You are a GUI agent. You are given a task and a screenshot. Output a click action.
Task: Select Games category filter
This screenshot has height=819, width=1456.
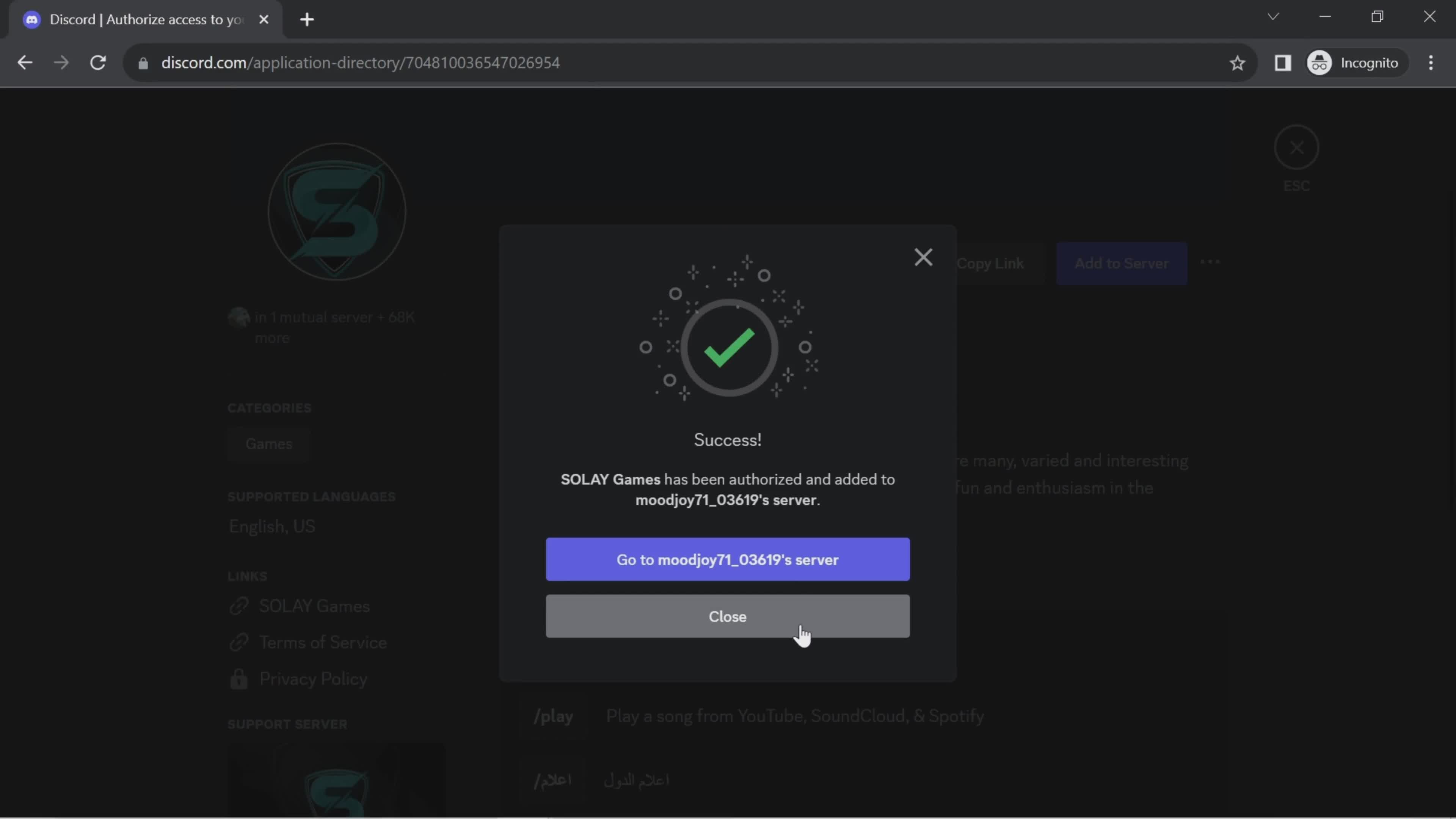tap(268, 443)
